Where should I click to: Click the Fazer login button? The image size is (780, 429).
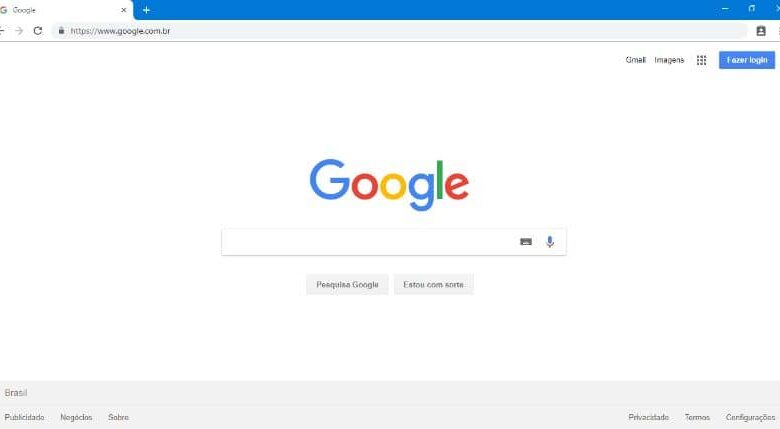pyautogui.click(x=747, y=60)
